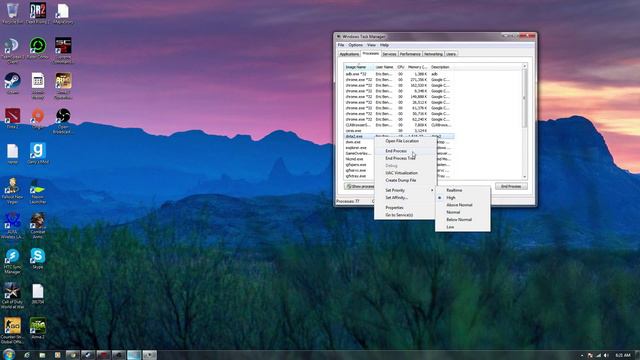This screenshot has height=360, width=640.
Task: Open the File menu in Task Manager
Action: click(x=341, y=45)
